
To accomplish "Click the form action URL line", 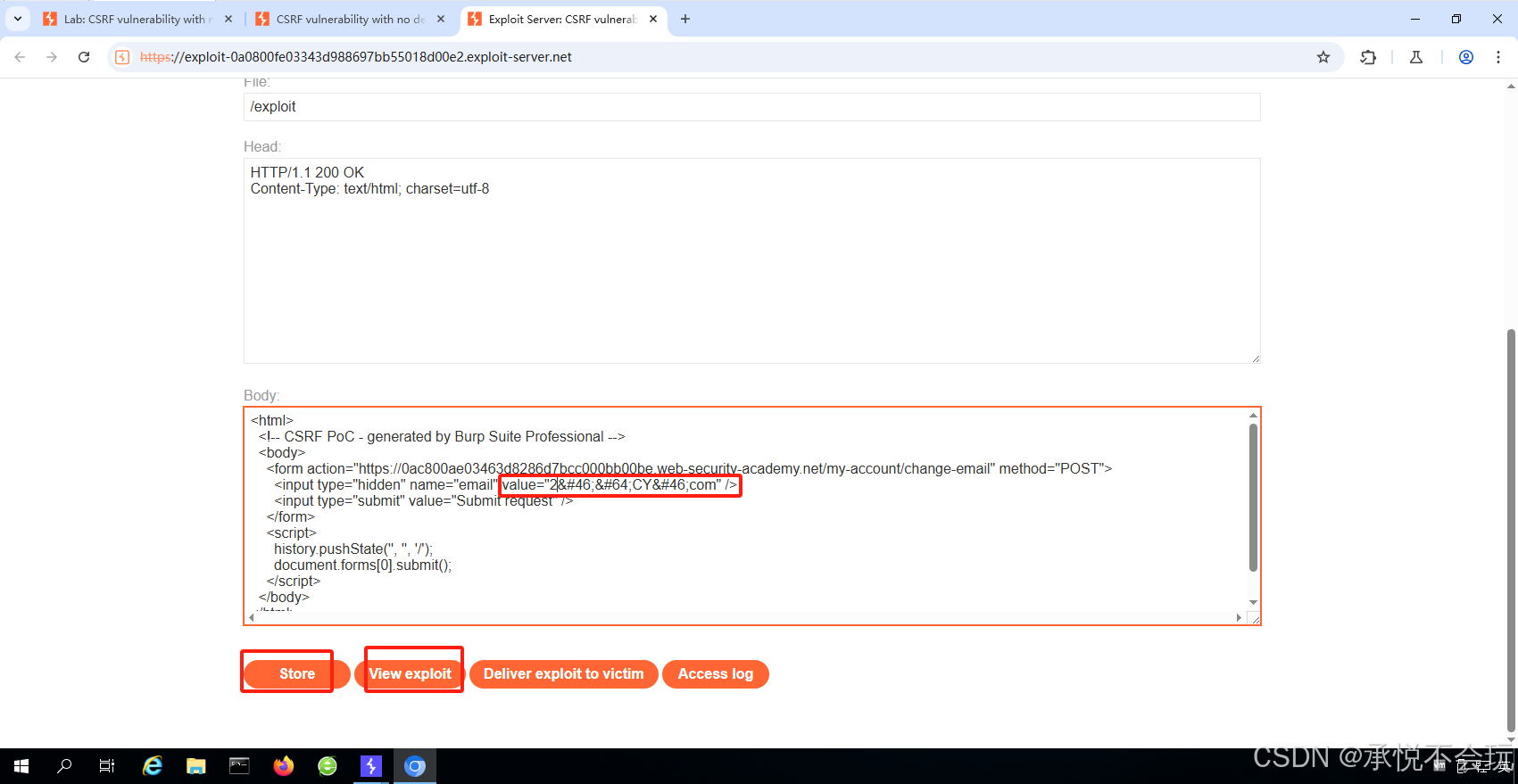I will 689,469.
